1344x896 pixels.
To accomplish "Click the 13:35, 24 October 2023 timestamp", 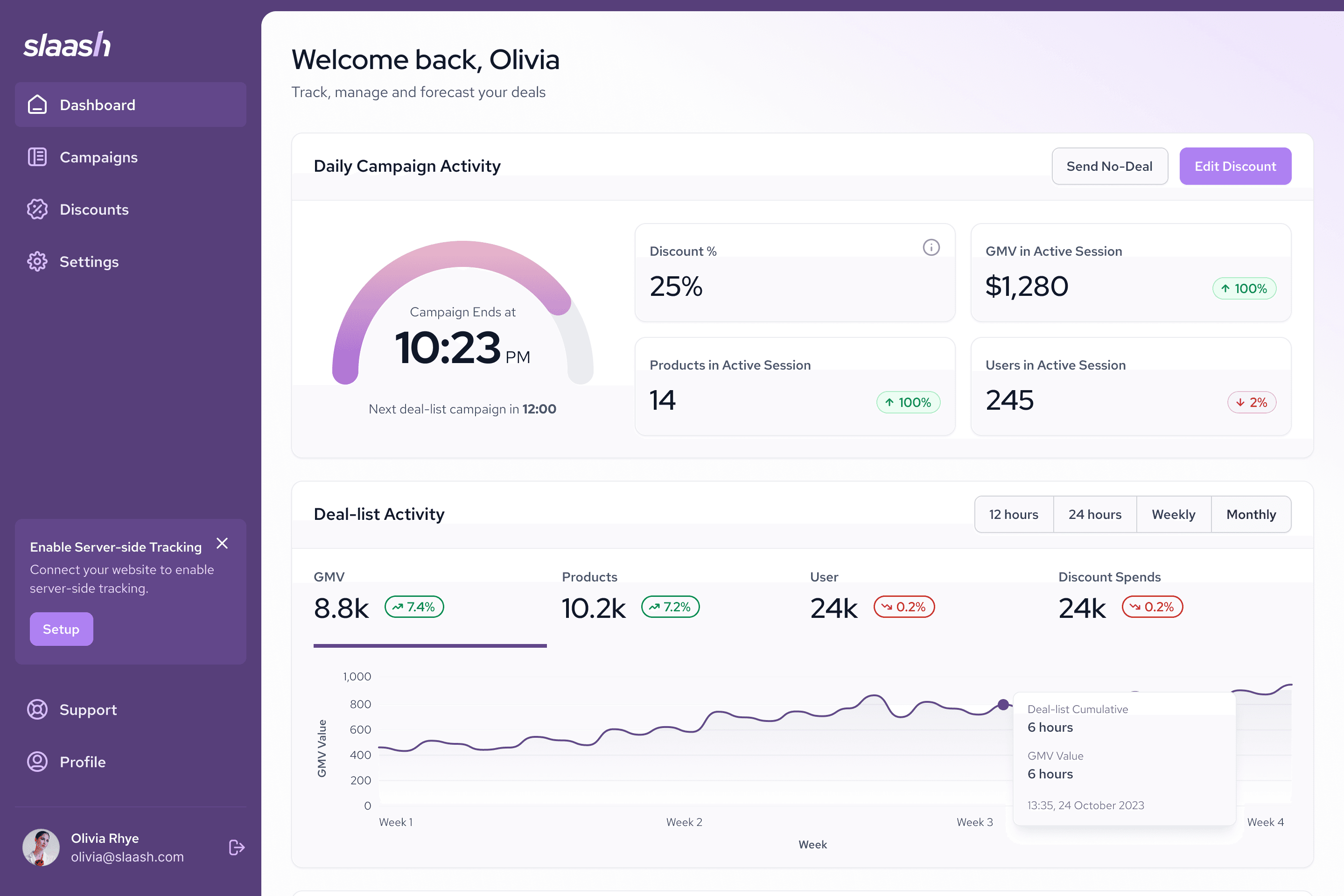I will click(x=1086, y=806).
